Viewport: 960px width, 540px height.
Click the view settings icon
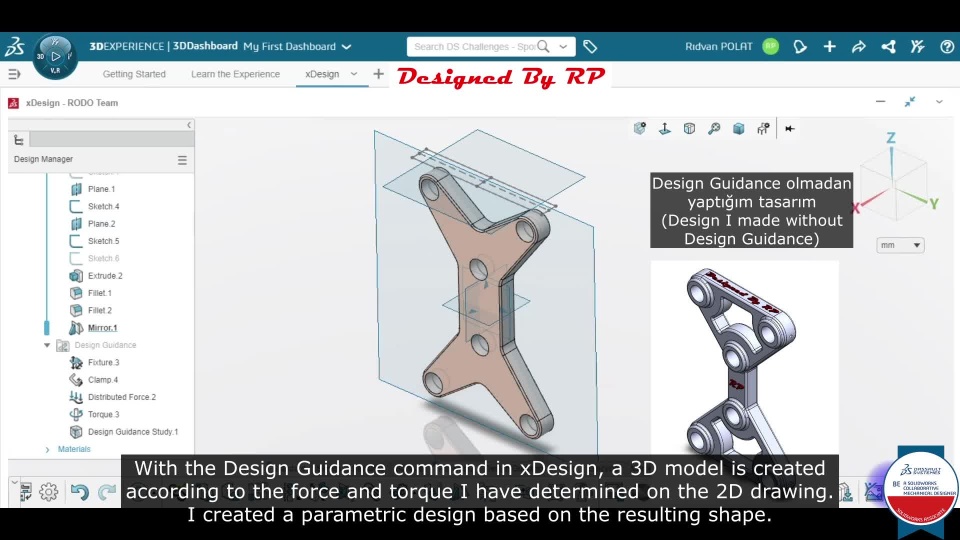(763, 129)
